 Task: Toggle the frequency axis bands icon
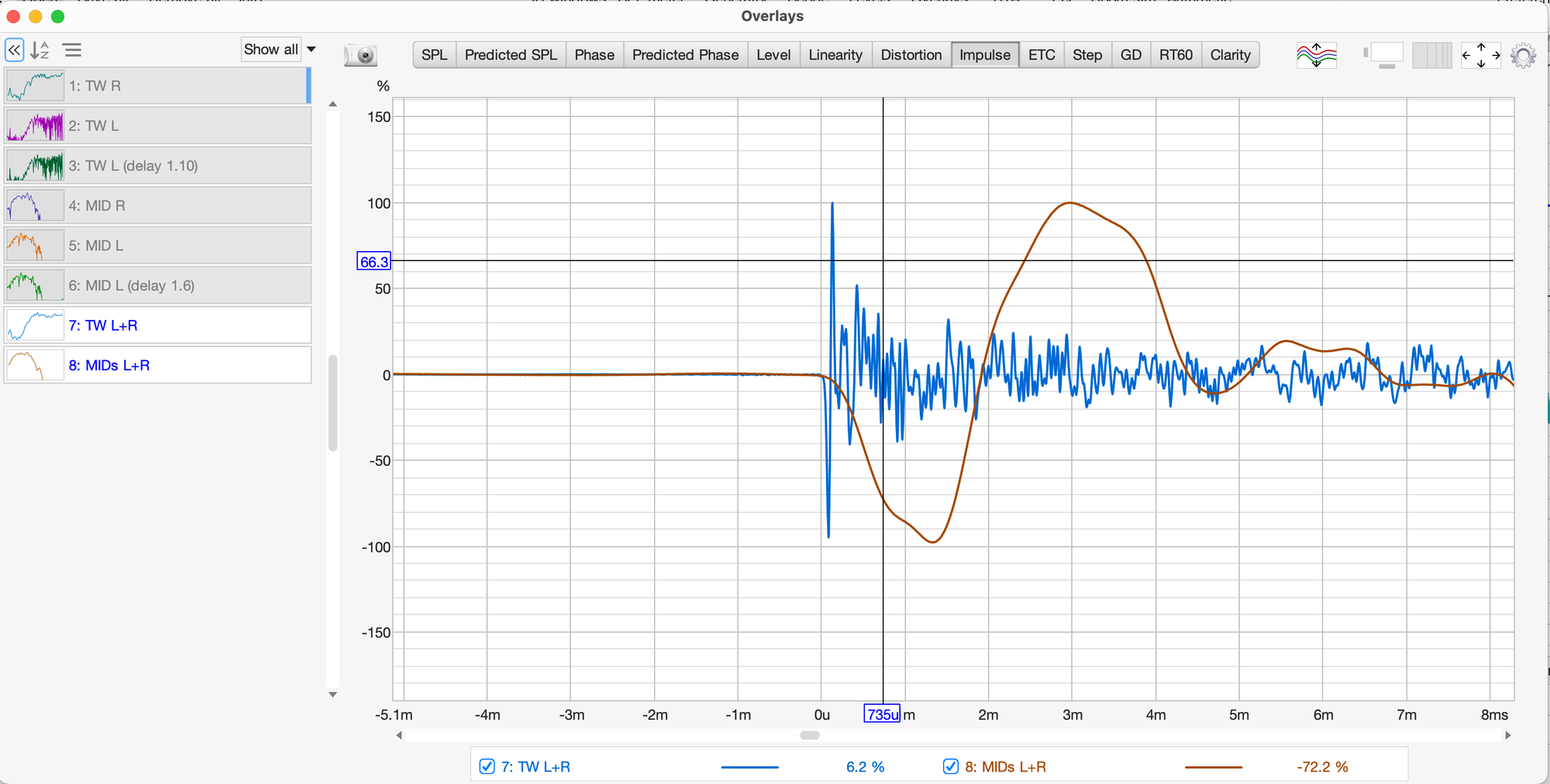(1431, 55)
